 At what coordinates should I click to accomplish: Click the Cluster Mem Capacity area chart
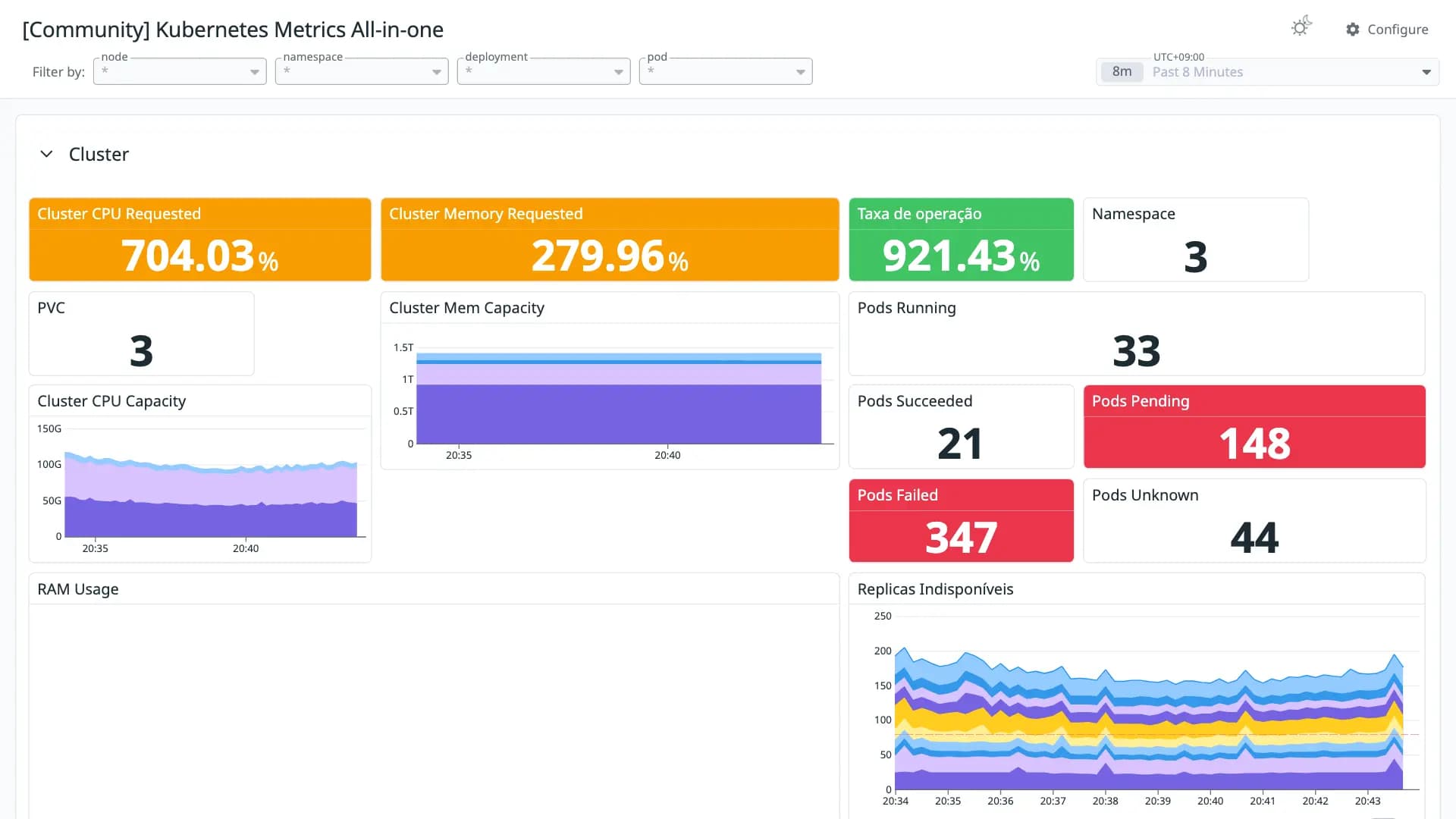pos(619,398)
